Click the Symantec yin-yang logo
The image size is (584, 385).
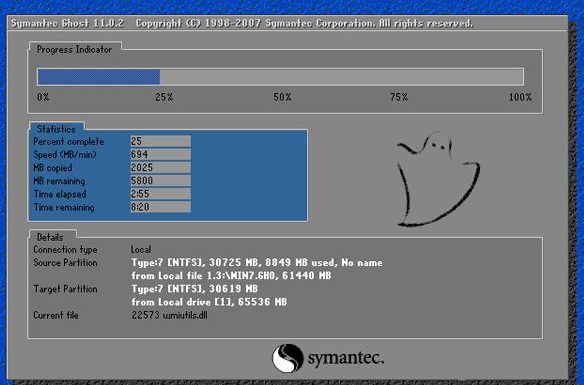point(288,358)
